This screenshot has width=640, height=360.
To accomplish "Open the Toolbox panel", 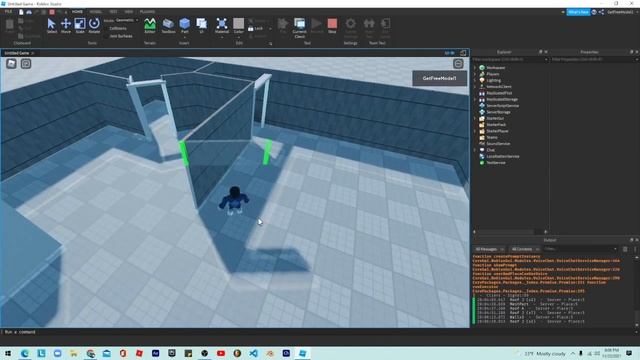I will [x=168, y=26].
